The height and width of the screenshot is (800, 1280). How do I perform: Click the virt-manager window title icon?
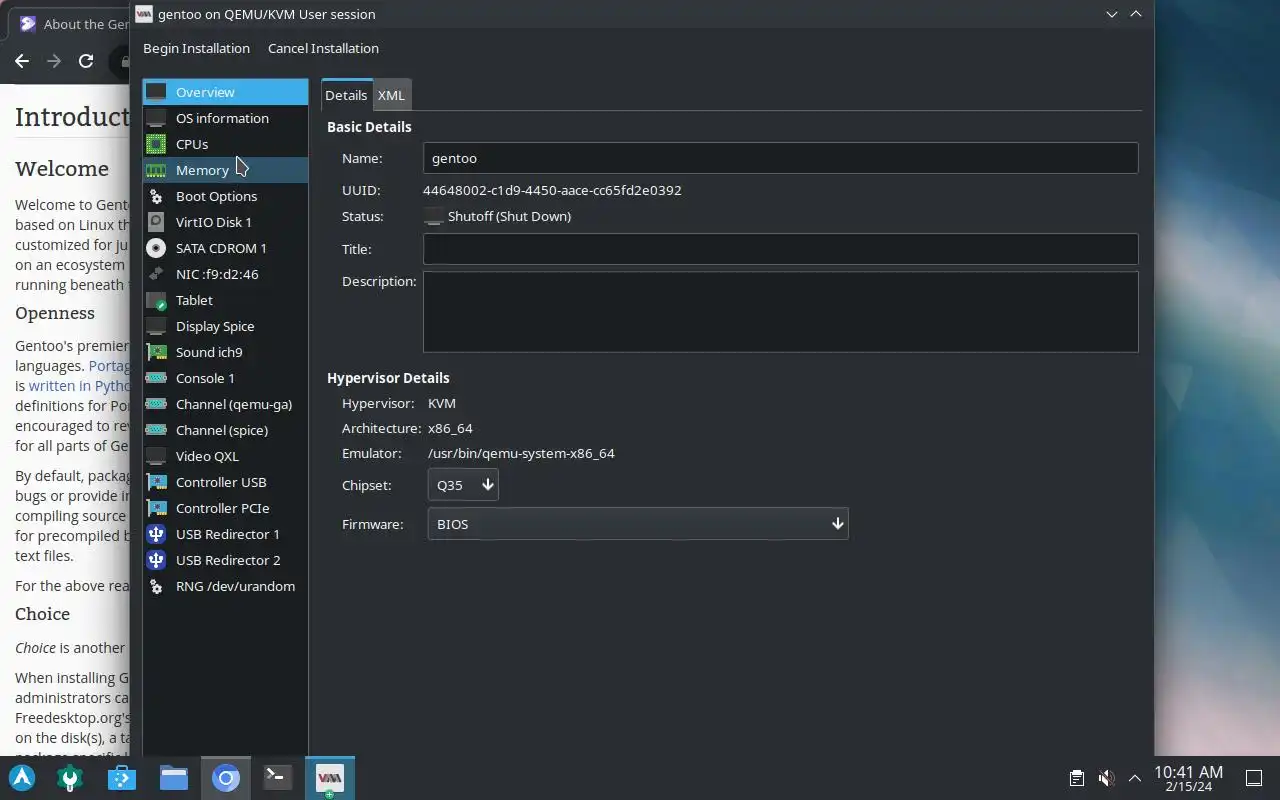pos(144,14)
